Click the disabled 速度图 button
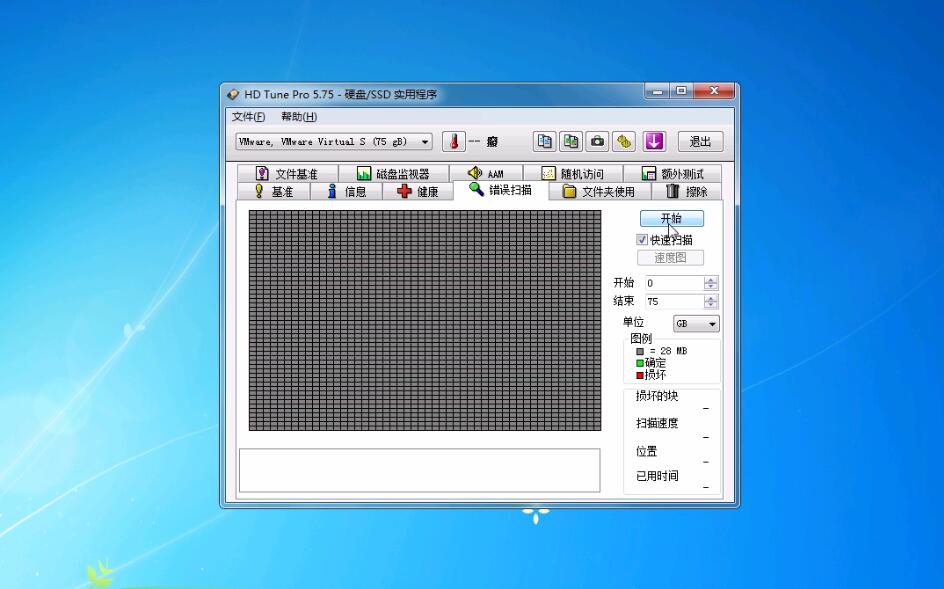 670,258
